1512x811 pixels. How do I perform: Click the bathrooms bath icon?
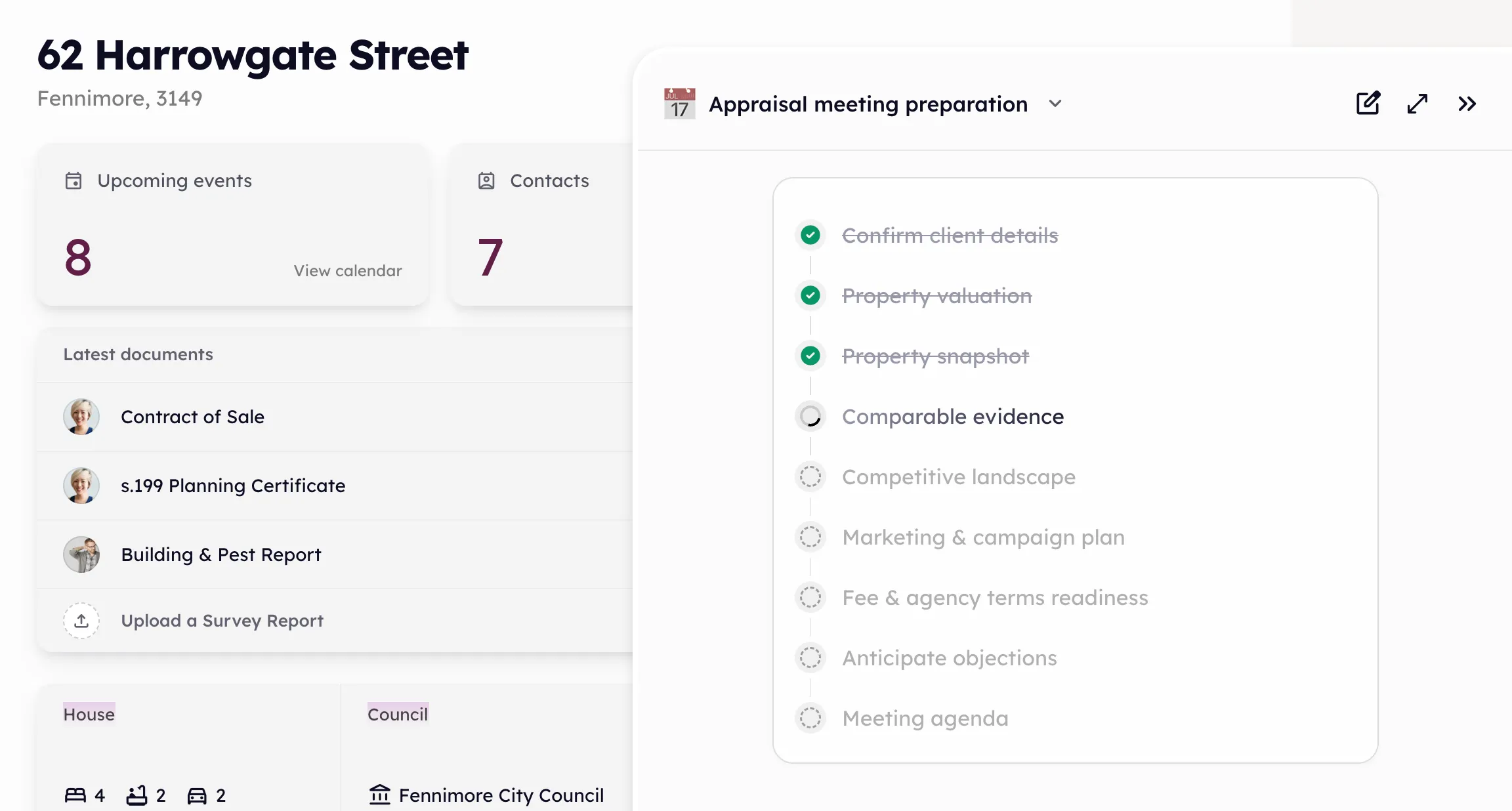pyautogui.click(x=136, y=795)
